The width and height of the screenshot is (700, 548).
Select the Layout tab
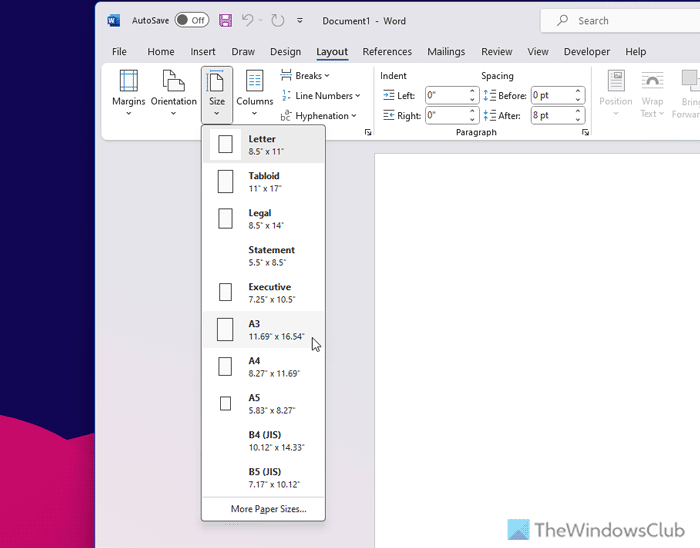point(332,52)
